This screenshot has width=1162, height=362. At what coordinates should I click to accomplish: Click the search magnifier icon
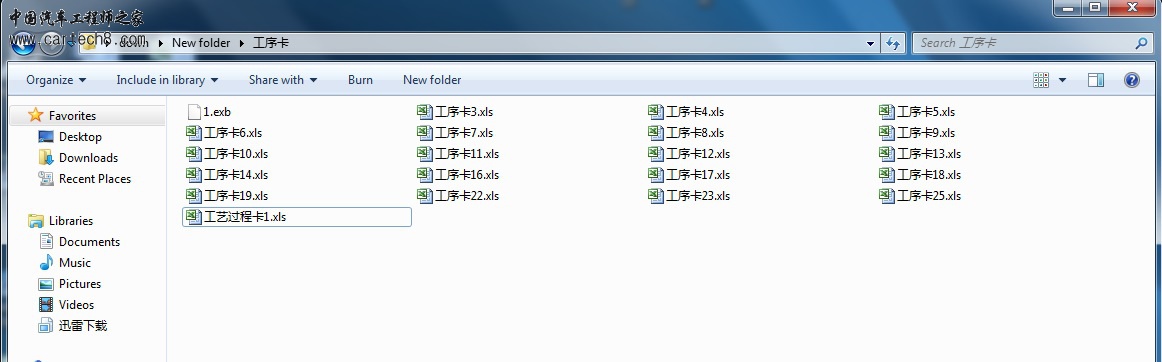(1141, 43)
